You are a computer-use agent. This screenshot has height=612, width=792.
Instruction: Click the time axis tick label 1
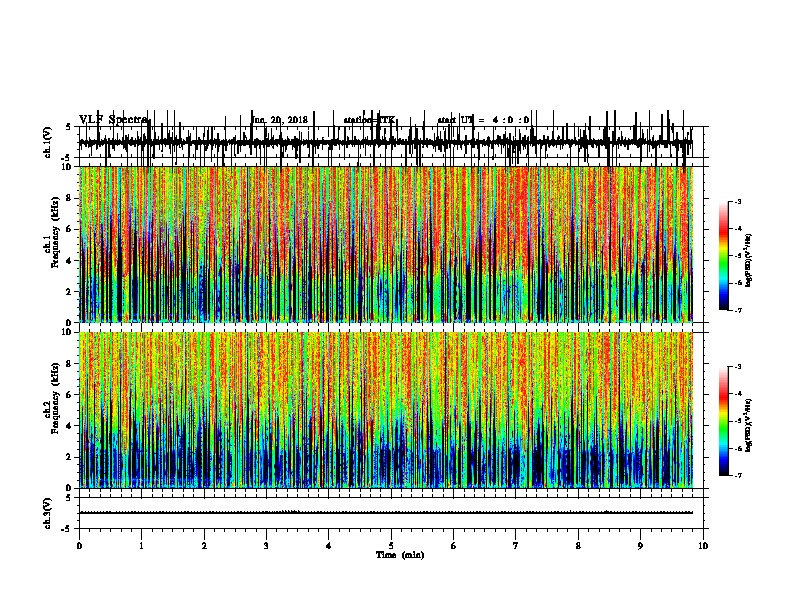(142, 546)
